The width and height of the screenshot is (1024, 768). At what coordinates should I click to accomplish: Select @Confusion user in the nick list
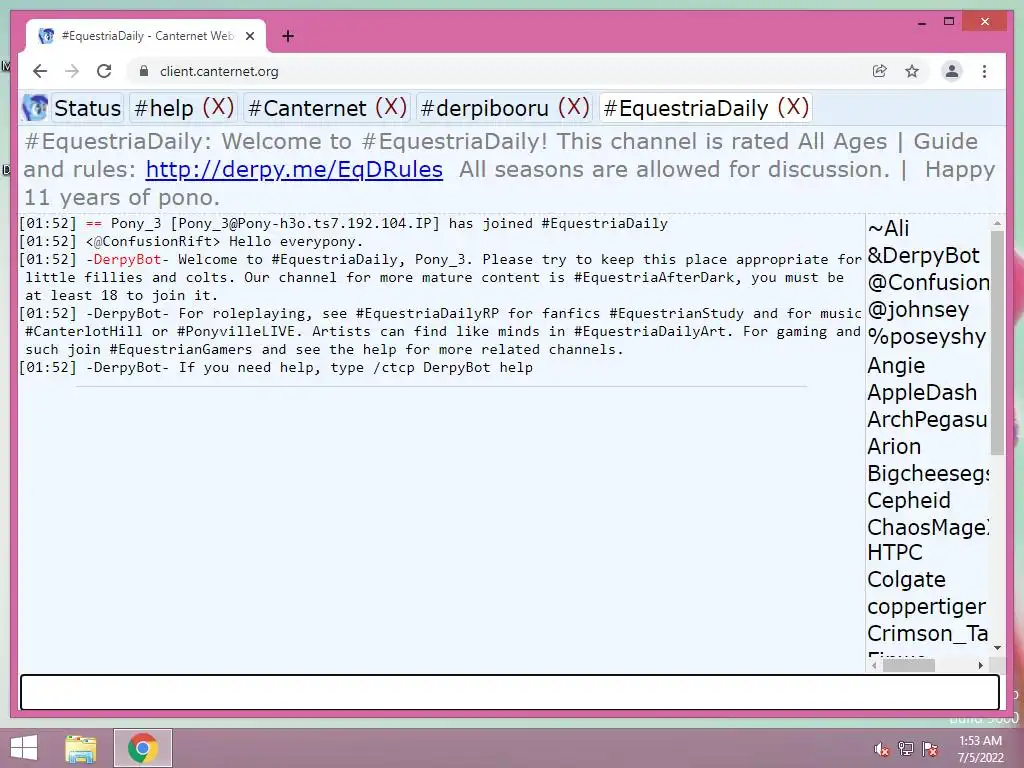(x=928, y=282)
